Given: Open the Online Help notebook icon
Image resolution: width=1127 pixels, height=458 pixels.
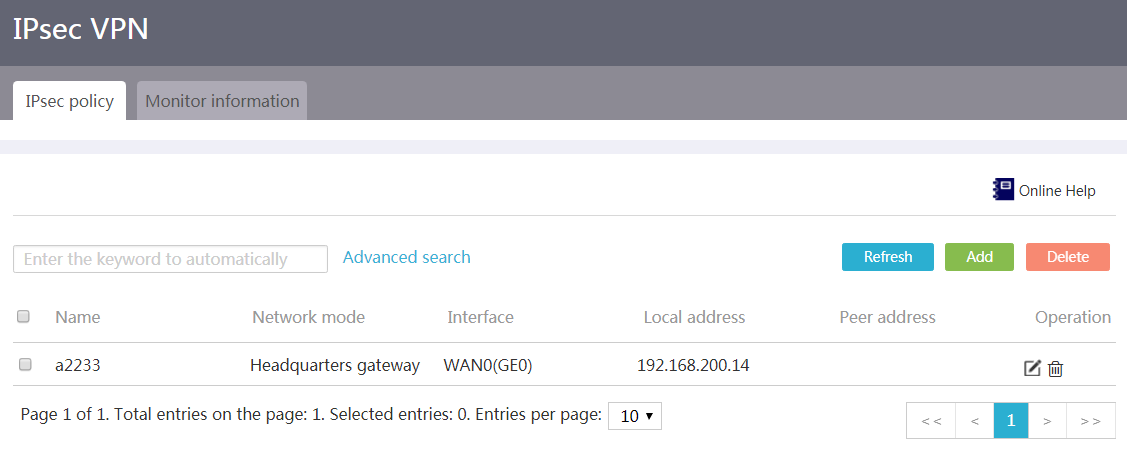Looking at the screenshot, I should click(x=1003, y=190).
